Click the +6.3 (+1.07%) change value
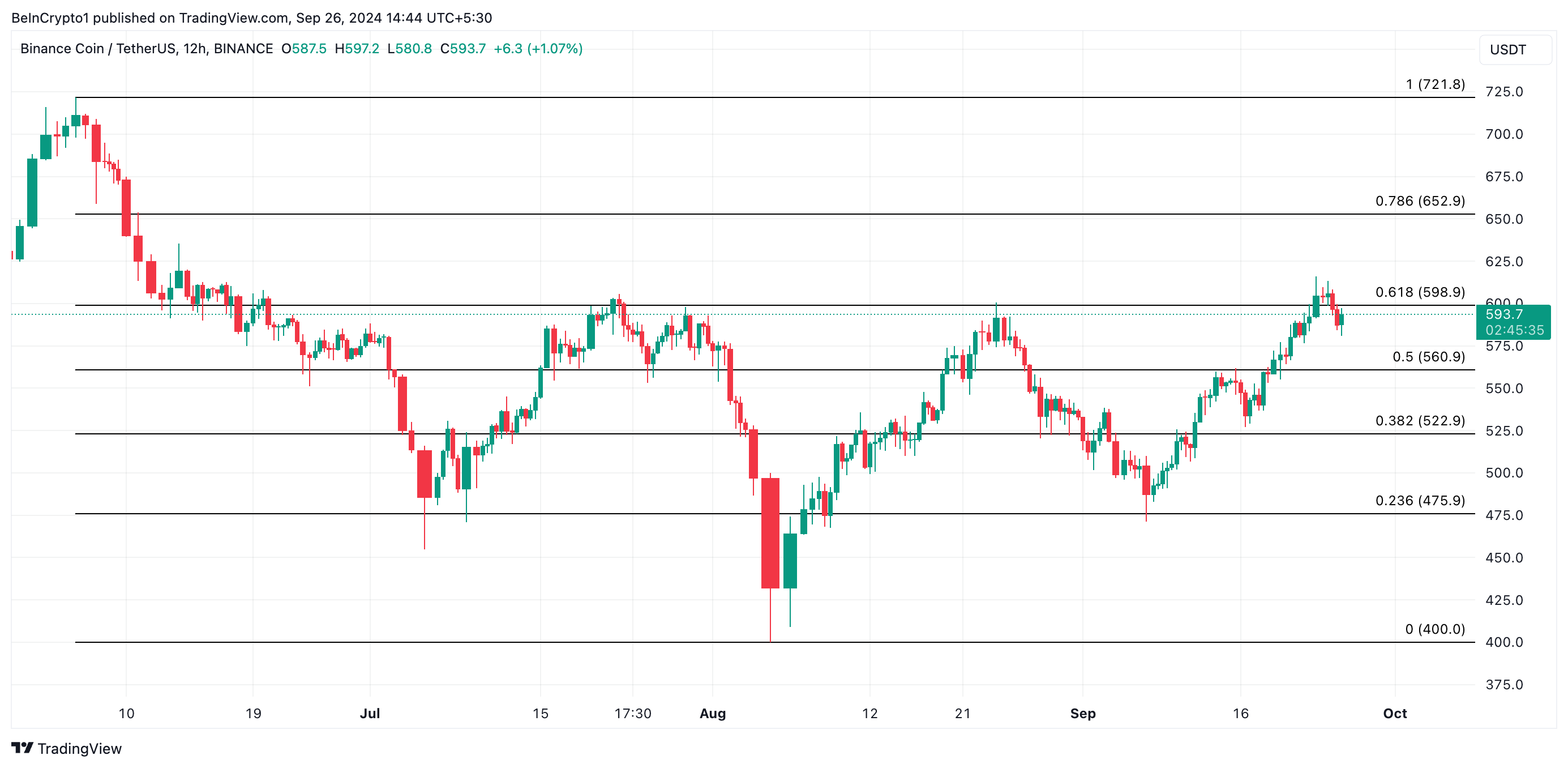 [x=537, y=49]
